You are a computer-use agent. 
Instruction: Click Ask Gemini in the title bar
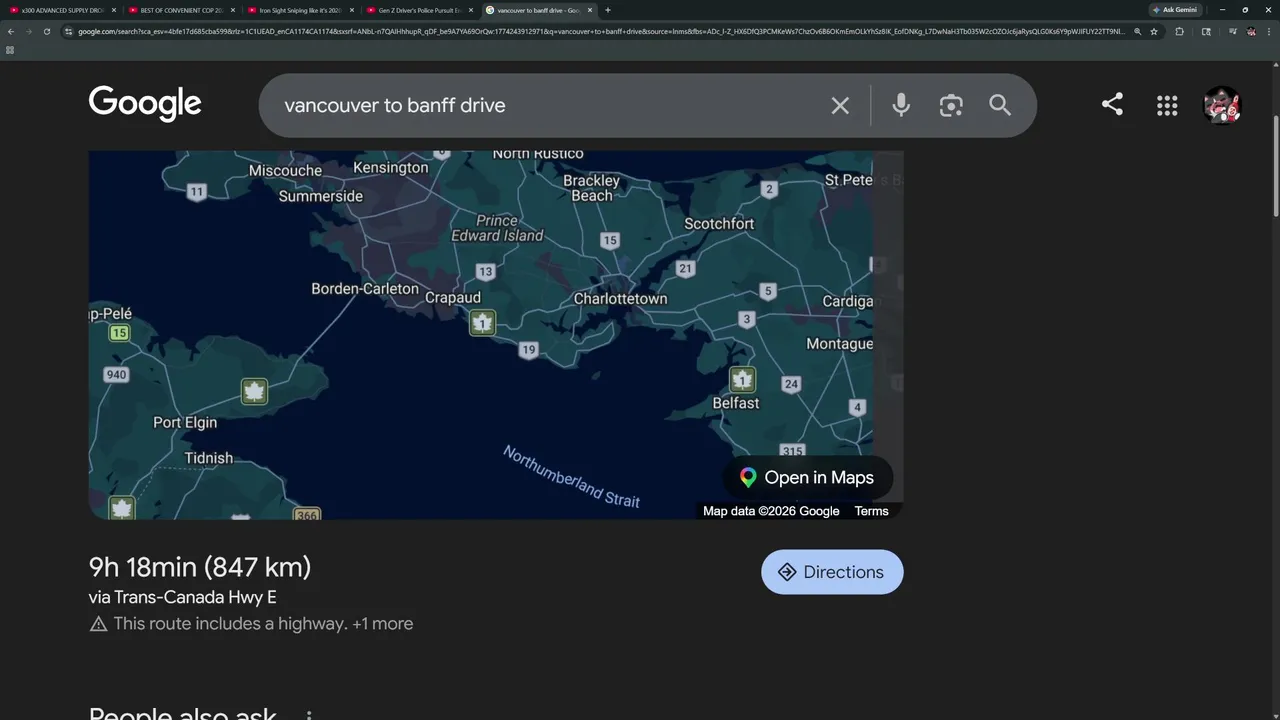[x=1174, y=10]
